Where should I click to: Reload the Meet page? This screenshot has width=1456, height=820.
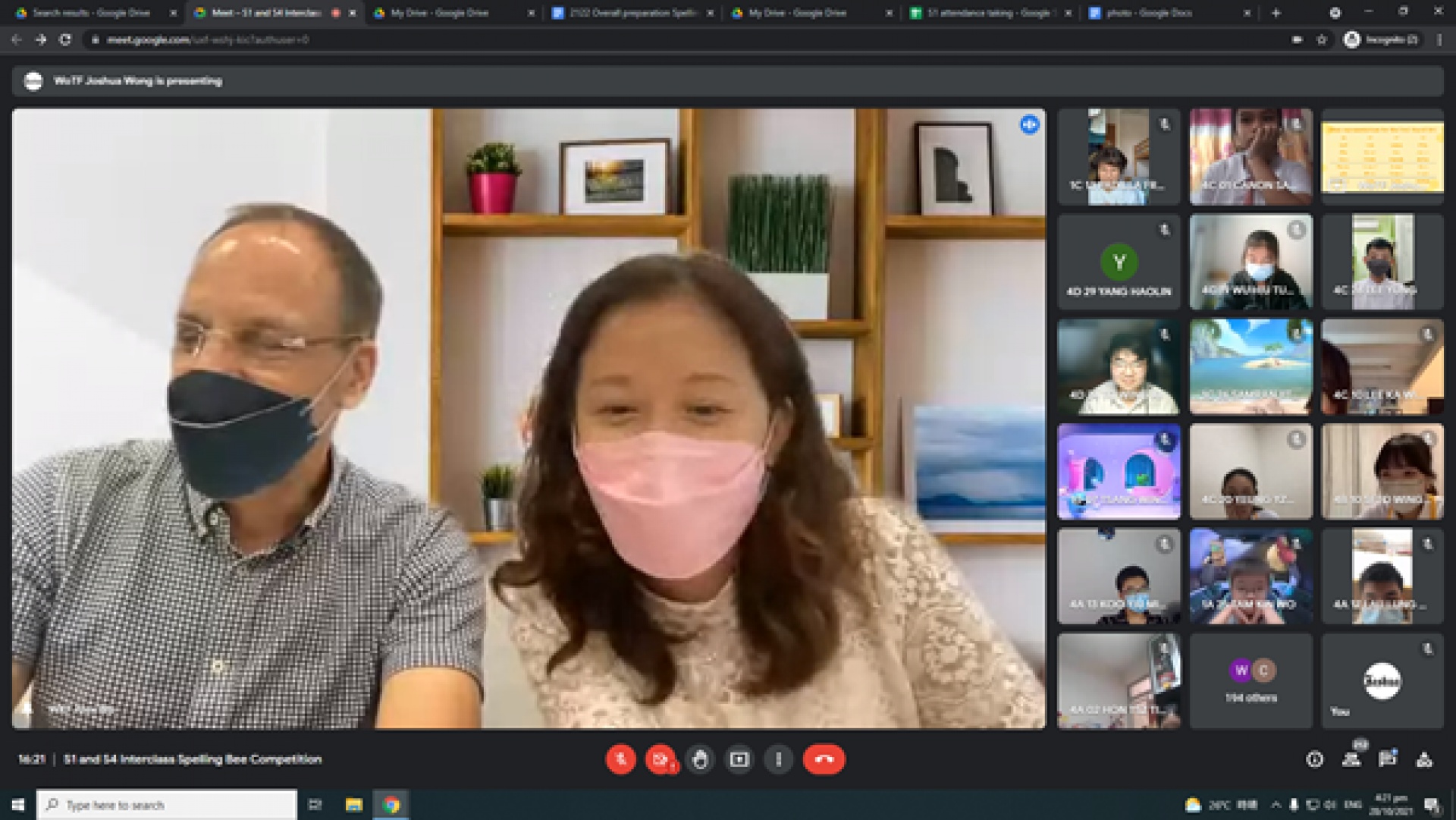click(65, 40)
